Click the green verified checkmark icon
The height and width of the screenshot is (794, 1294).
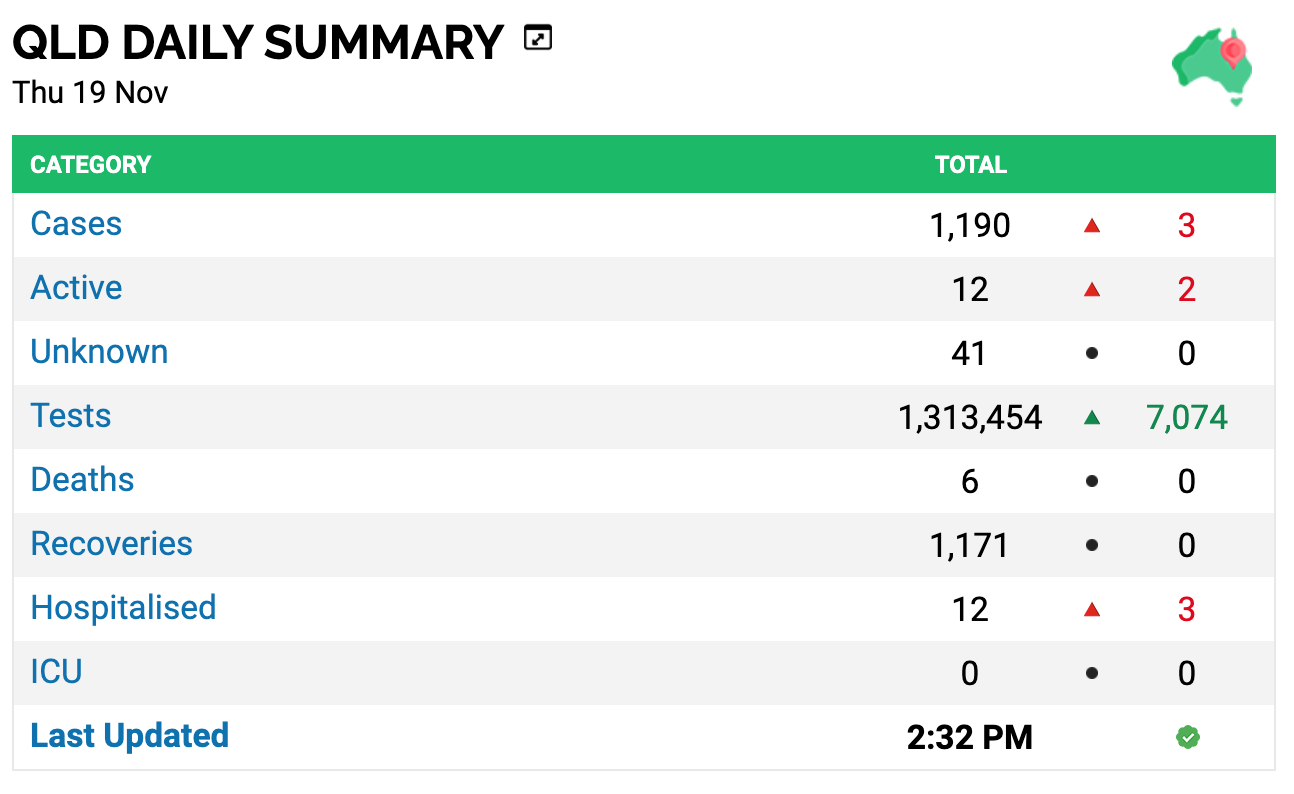[x=1187, y=738]
